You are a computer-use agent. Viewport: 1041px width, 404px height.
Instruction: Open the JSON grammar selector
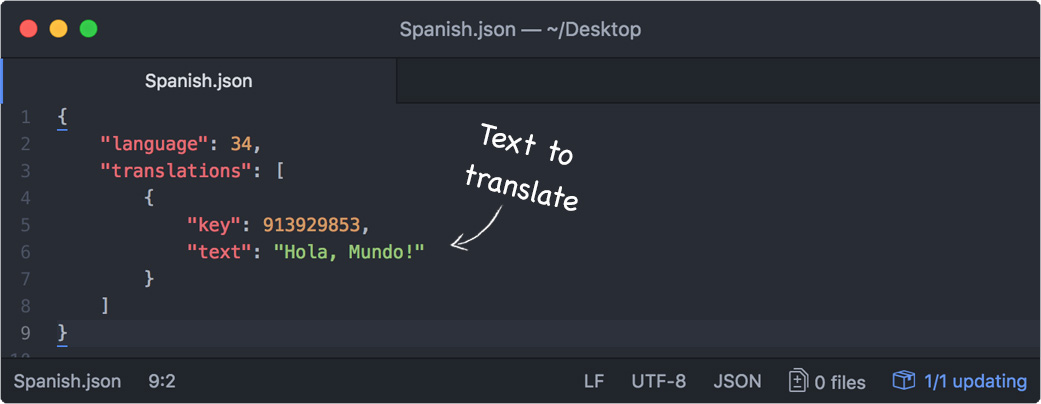coord(738,382)
